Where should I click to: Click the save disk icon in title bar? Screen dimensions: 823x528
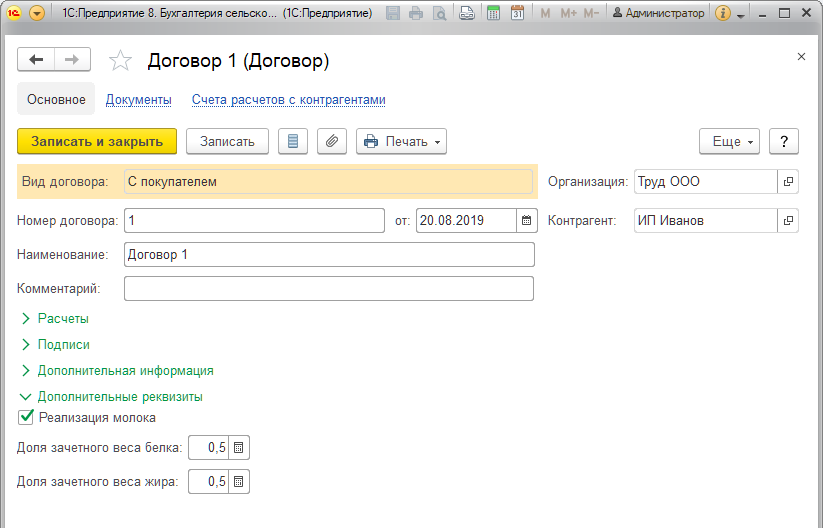pos(393,13)
